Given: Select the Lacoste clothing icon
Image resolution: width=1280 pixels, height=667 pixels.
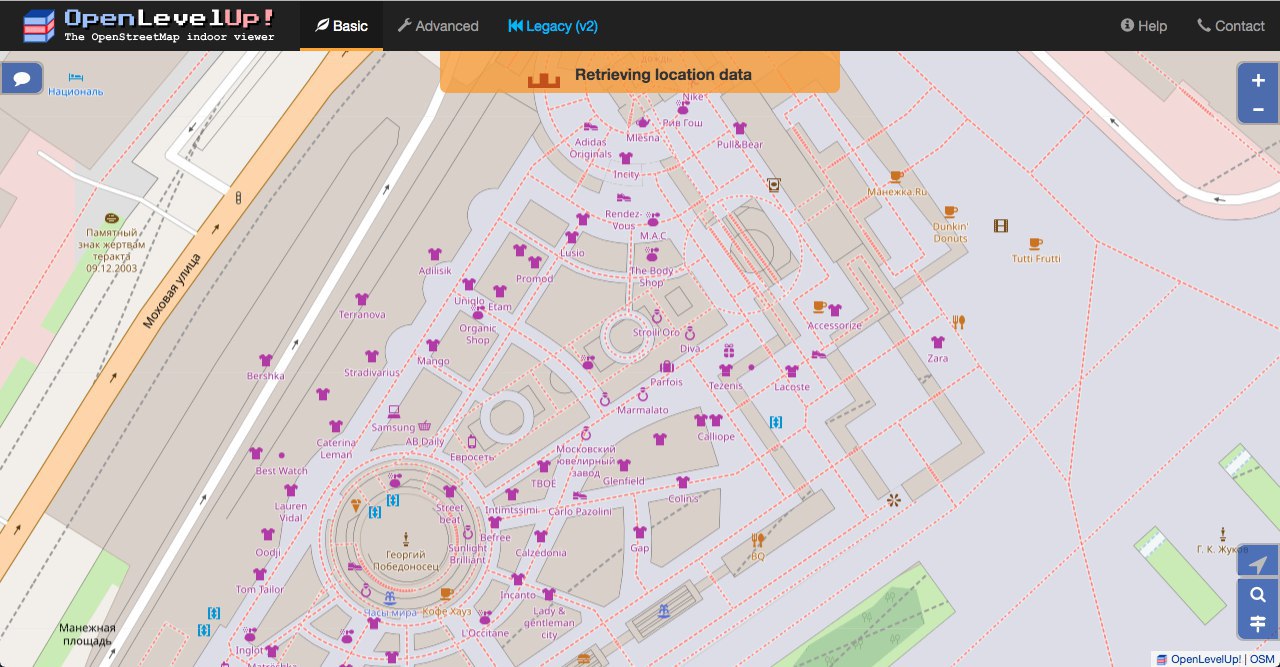Looking at the screenshot, I should (792, 371).
